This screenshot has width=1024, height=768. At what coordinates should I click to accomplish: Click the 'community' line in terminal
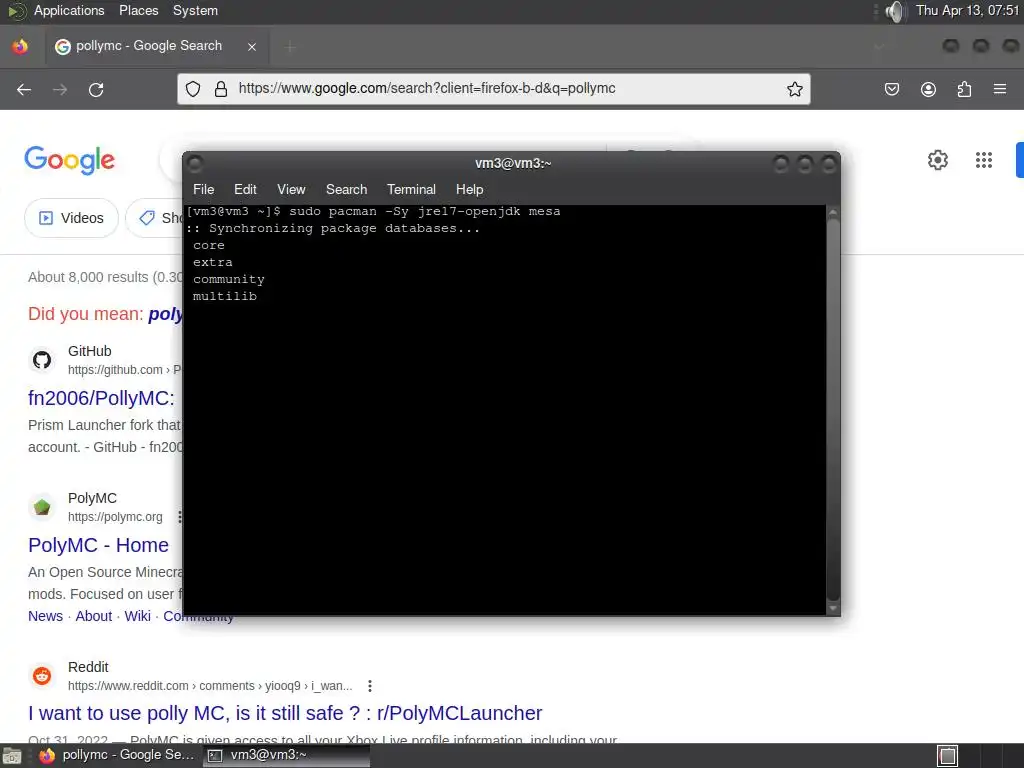click(x=229, y=280)
